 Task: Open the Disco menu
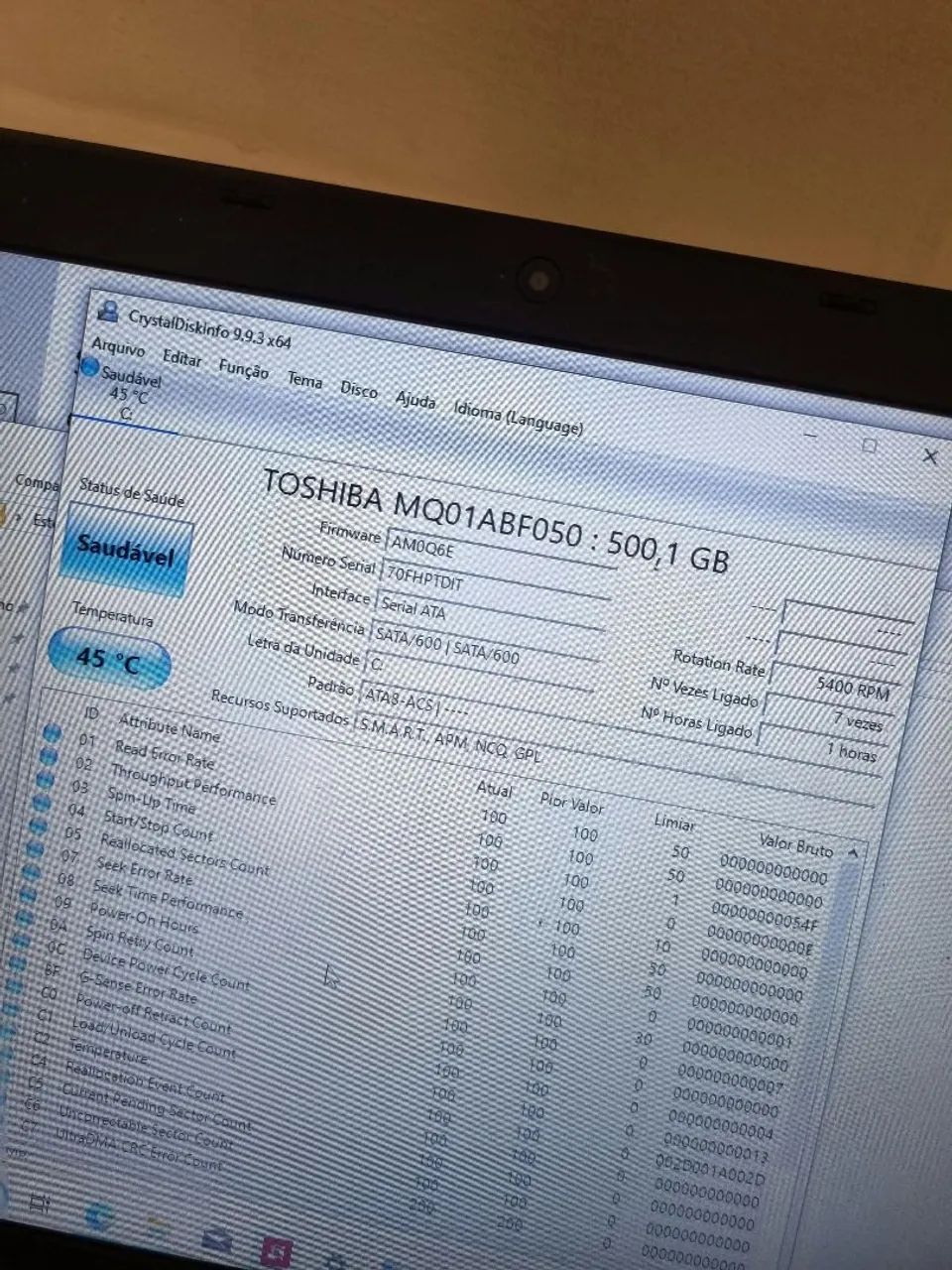tap(358, 389)
